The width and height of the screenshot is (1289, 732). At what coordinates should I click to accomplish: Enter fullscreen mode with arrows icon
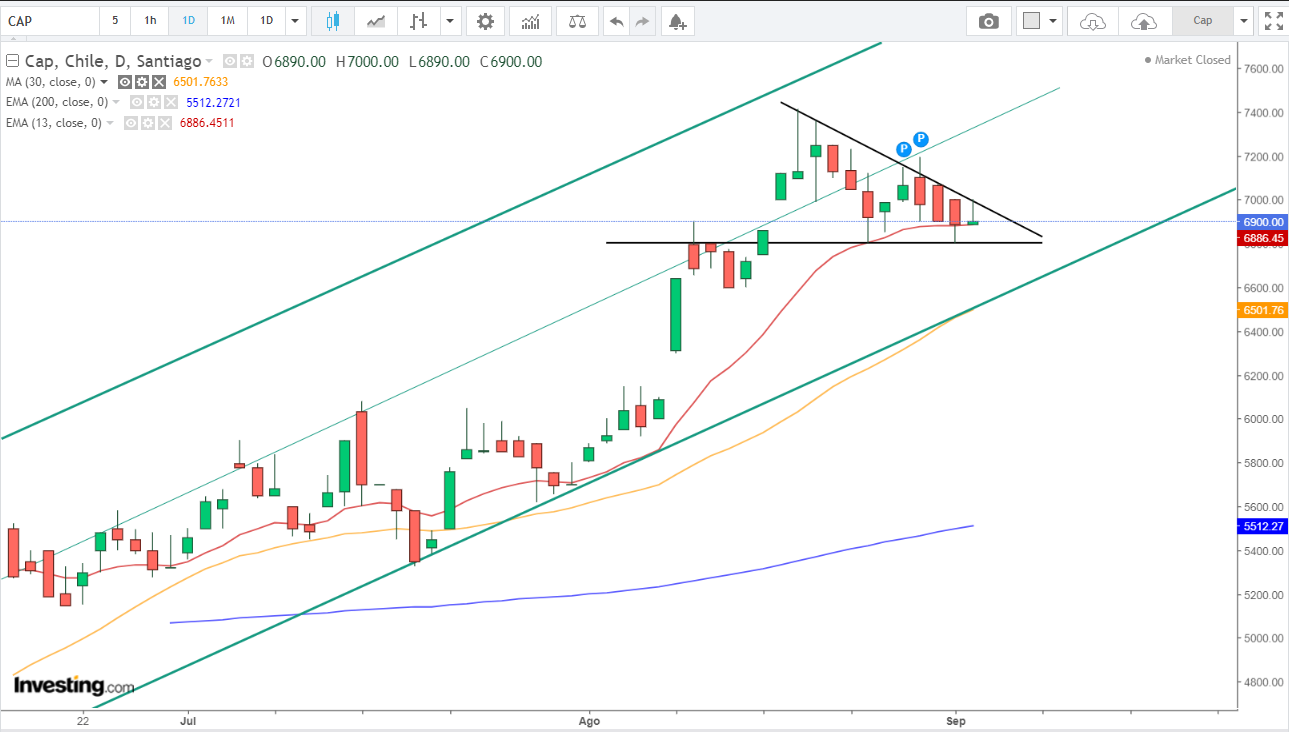[x=1273, y=20]
